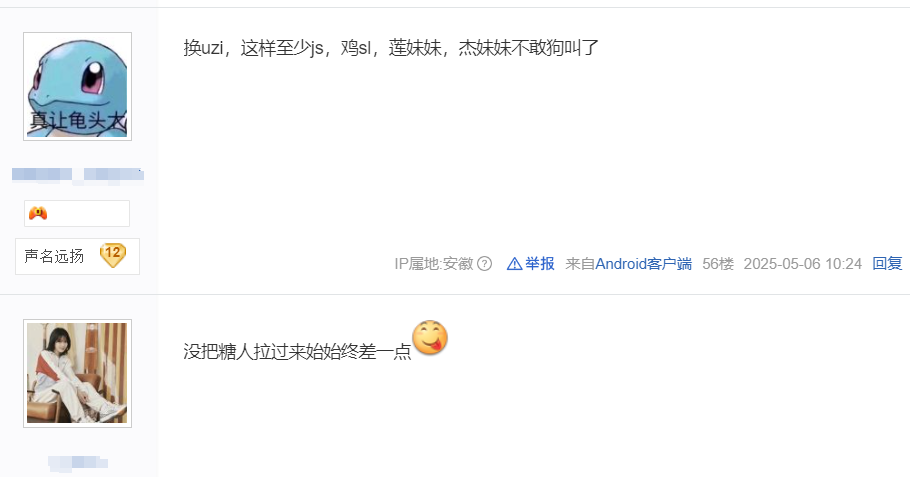
Task: Click the 举报 report link text
Action: coord(540,264)
